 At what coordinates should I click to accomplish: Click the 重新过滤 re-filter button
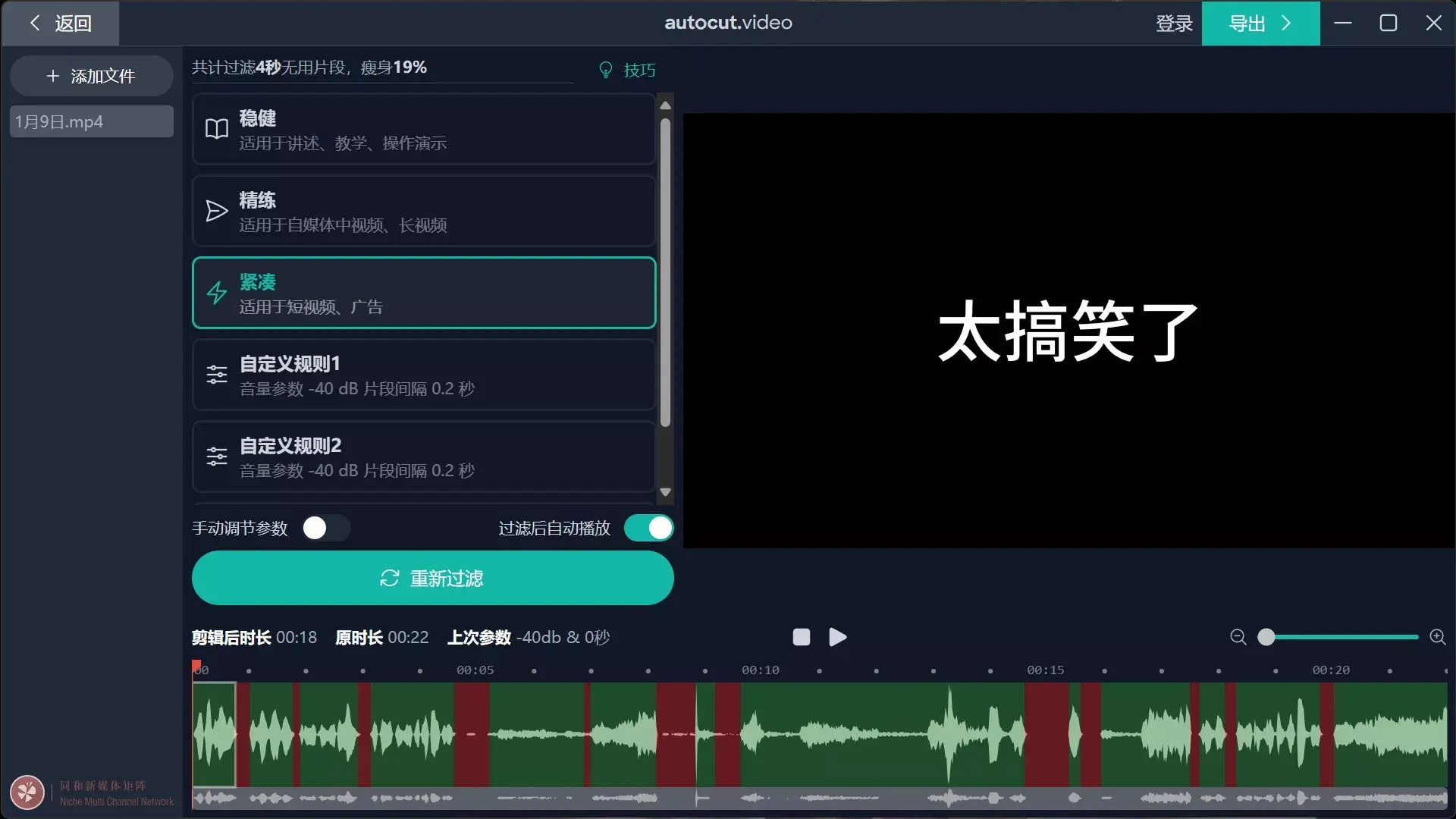pyautogui.click(x=432, y=578)
